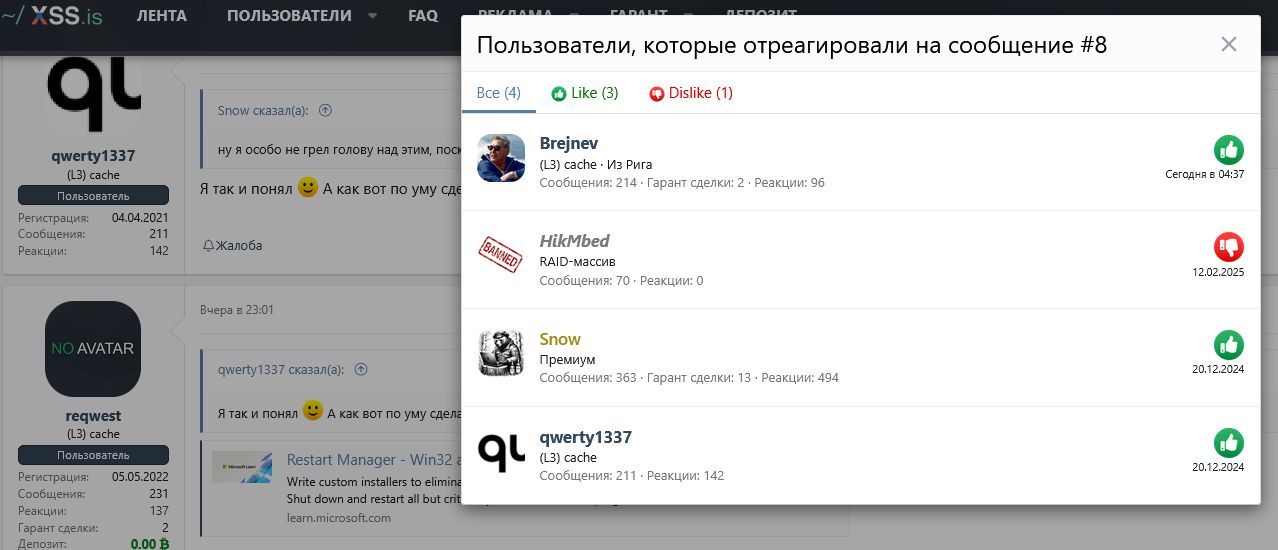Open the Restart Manager - Win32 link

pos(372,460)
